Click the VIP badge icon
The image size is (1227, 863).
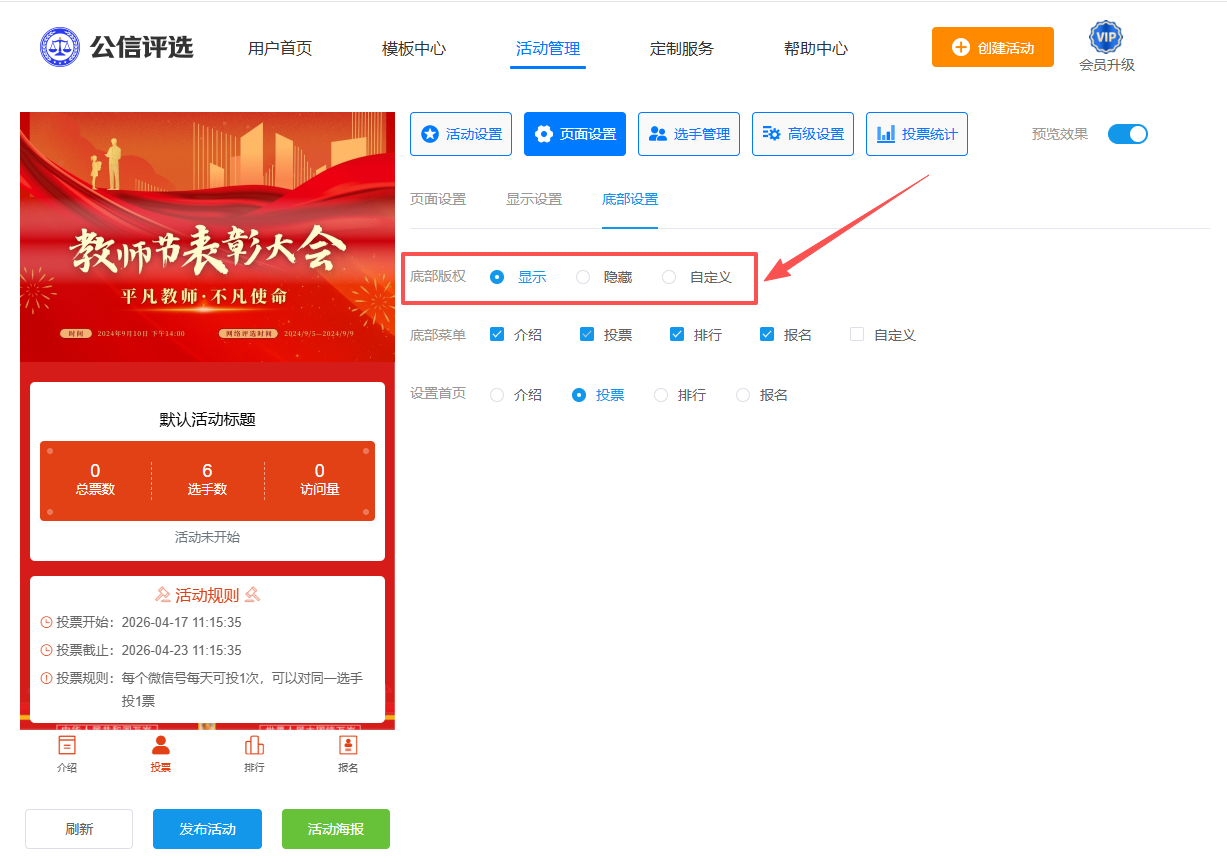point(1105,37)
